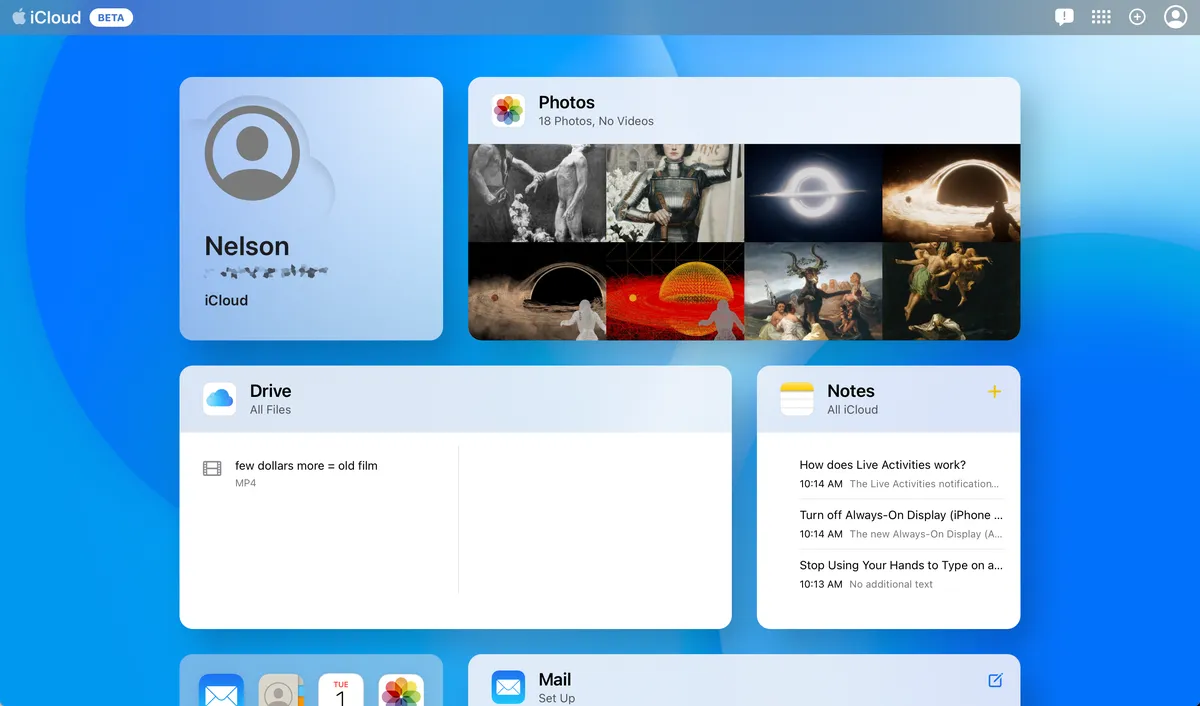The height and width of the screenshot is (706, 1200).
Task: Open the armored knight painting thumbnail
Action: point(675,193)
